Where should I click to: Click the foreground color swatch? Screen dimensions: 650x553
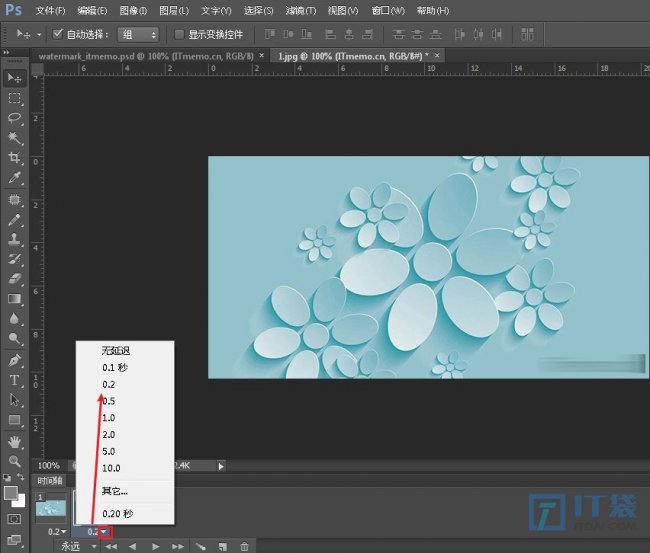point(10,493)
